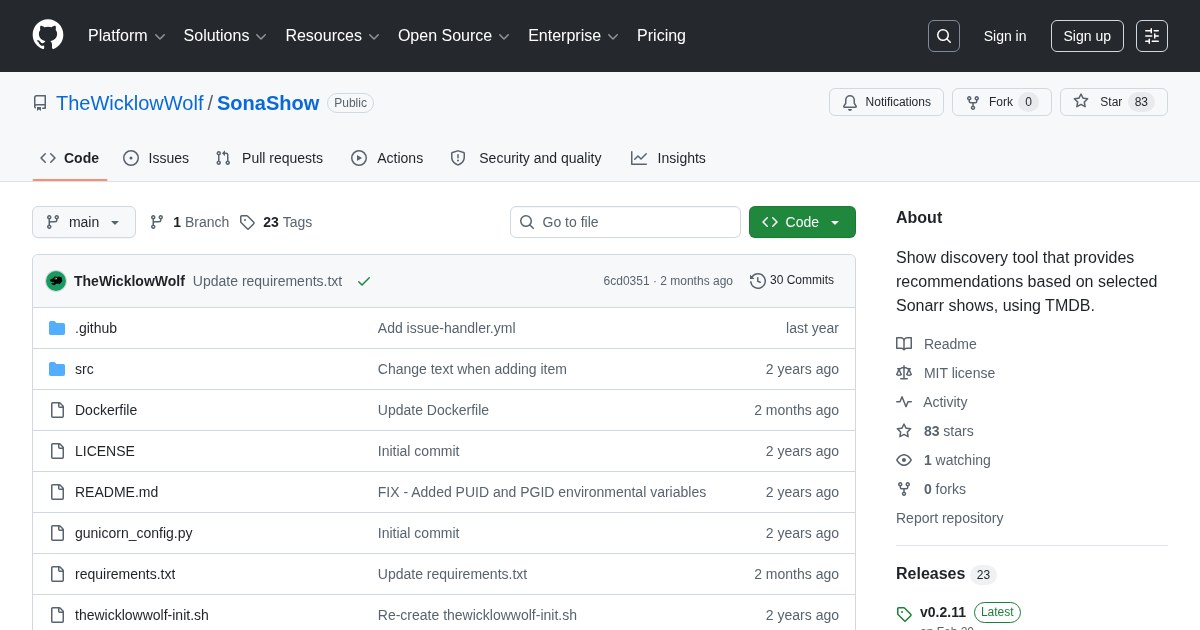Switch to the Actions tab
1200x630 pixels.
pos(387,158)
